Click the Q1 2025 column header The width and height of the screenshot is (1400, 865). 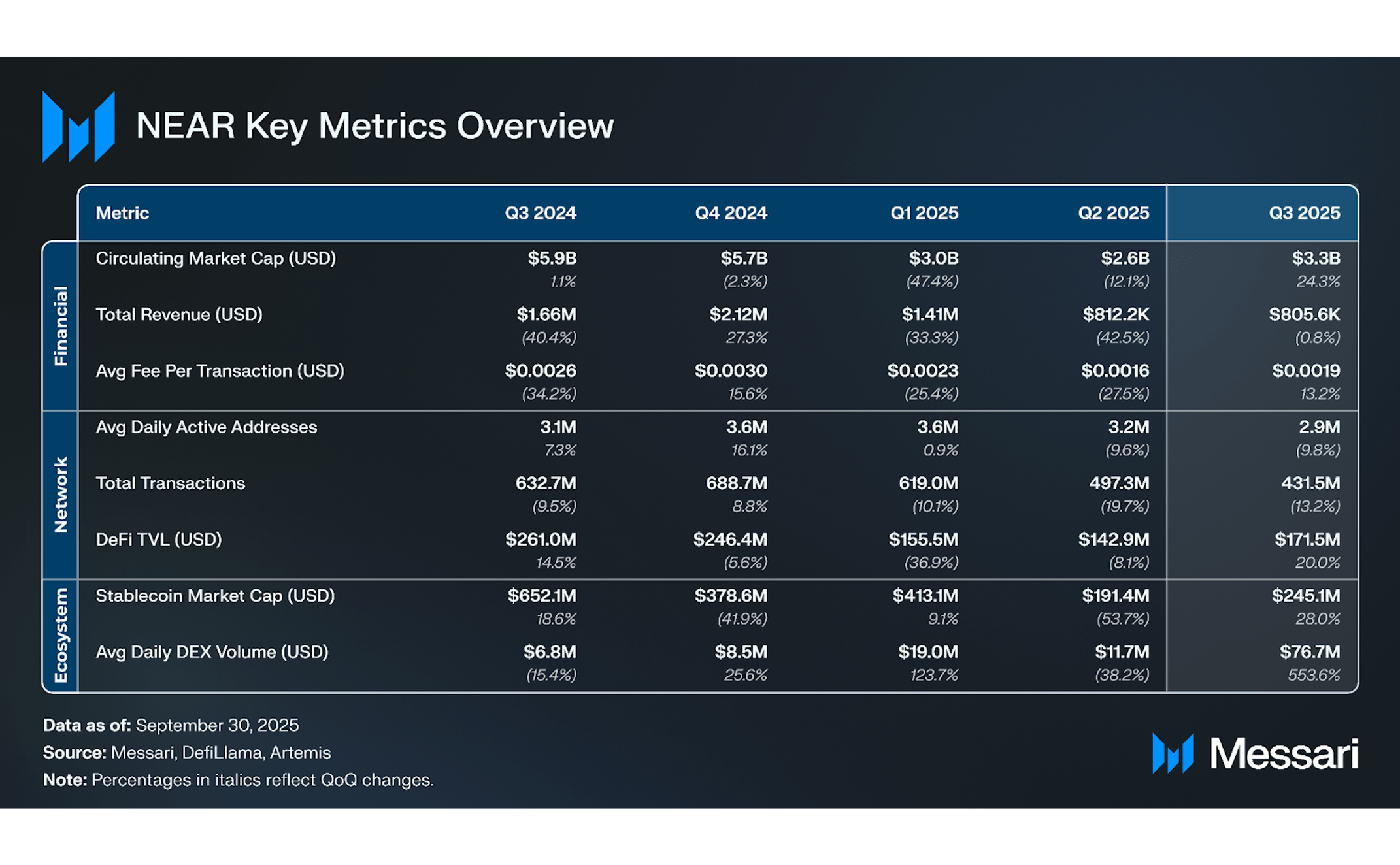(924, 213)
